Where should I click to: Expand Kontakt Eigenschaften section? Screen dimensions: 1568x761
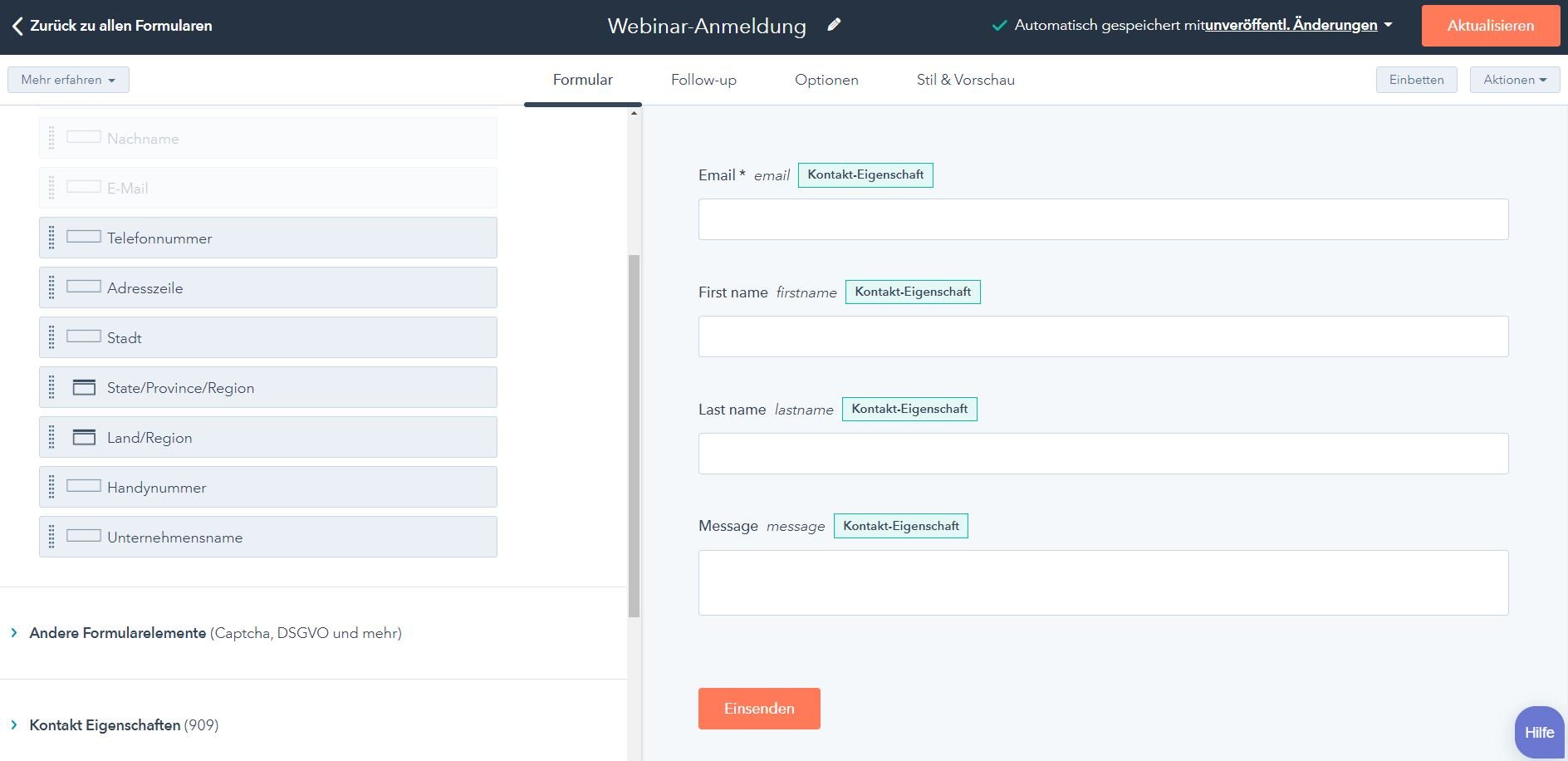[x=14, y=725]
